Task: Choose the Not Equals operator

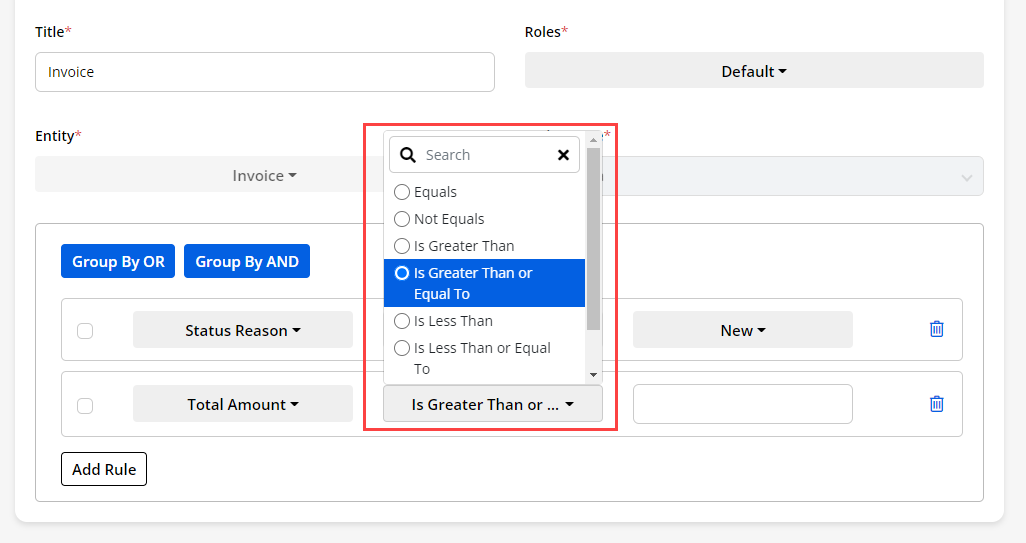Action: tap(402, 219)
